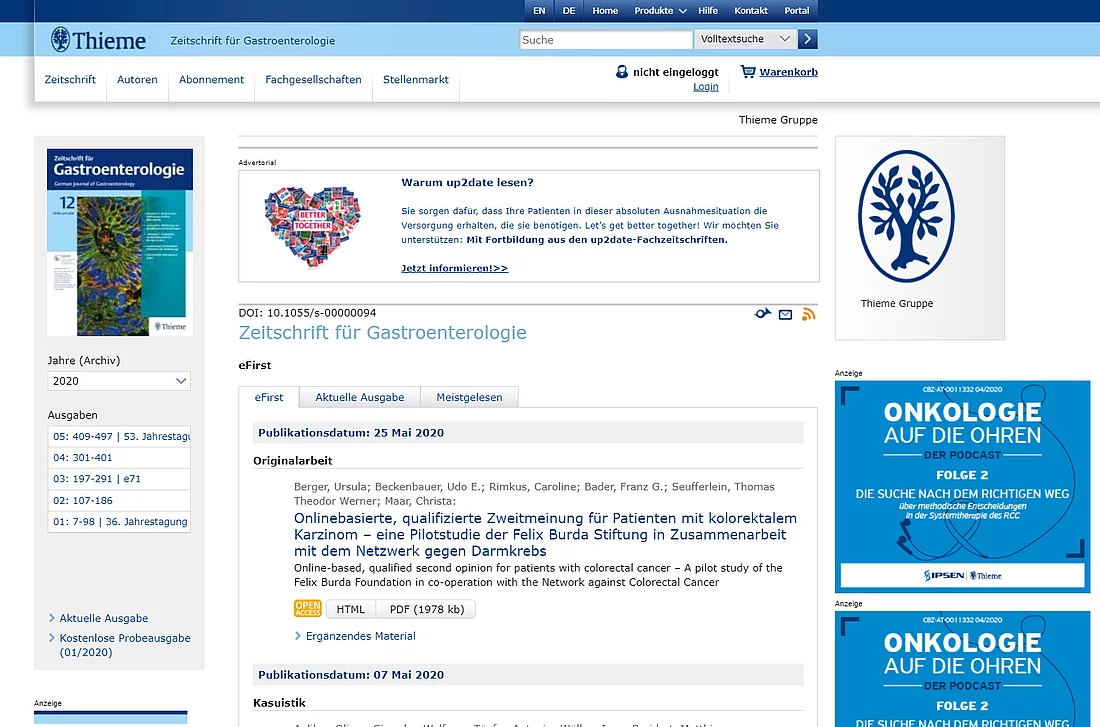Toggle the HTML format option for the article

(x=350, y=608)
